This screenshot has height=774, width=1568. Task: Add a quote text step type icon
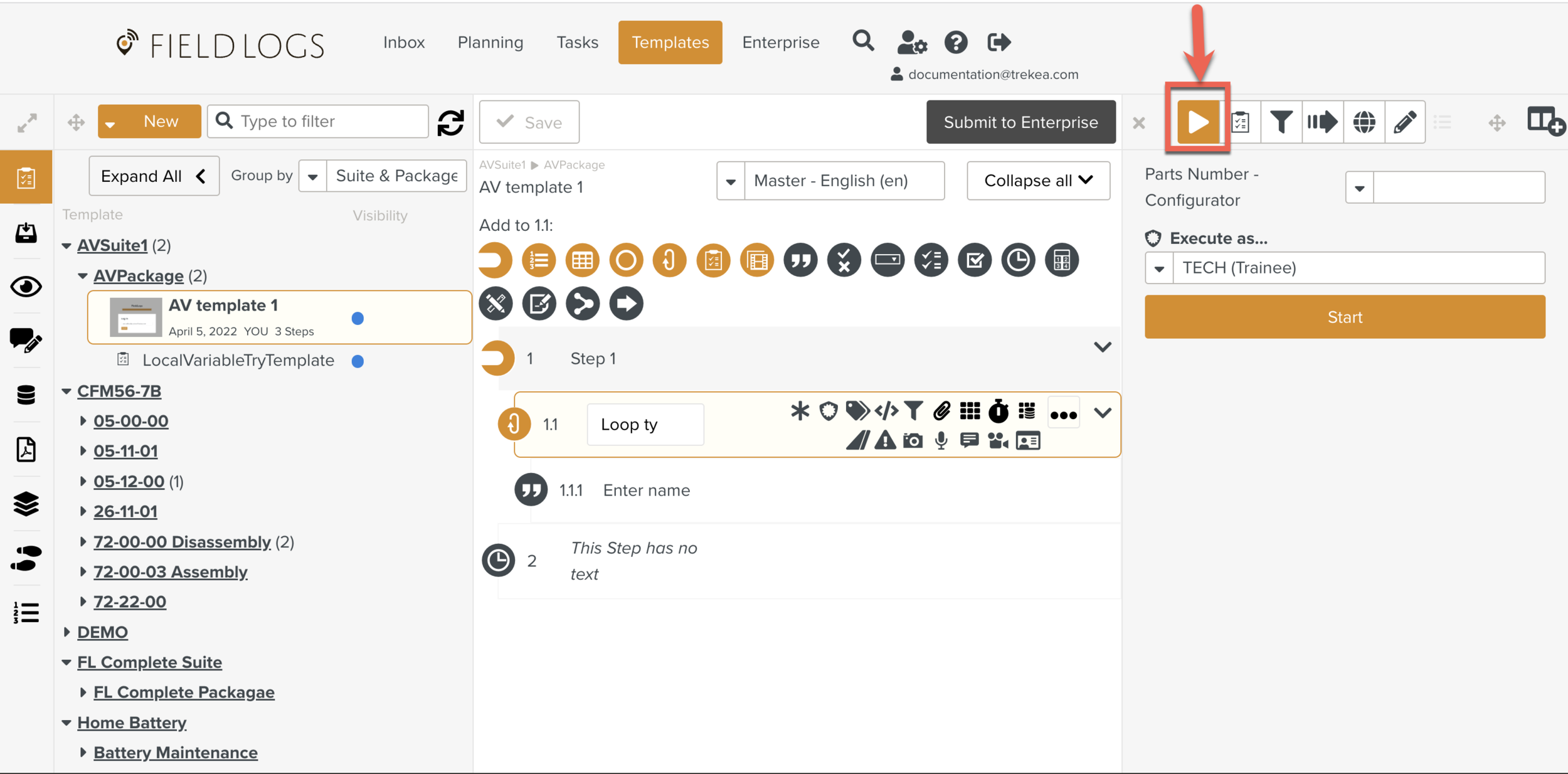(x=800, y=260)
